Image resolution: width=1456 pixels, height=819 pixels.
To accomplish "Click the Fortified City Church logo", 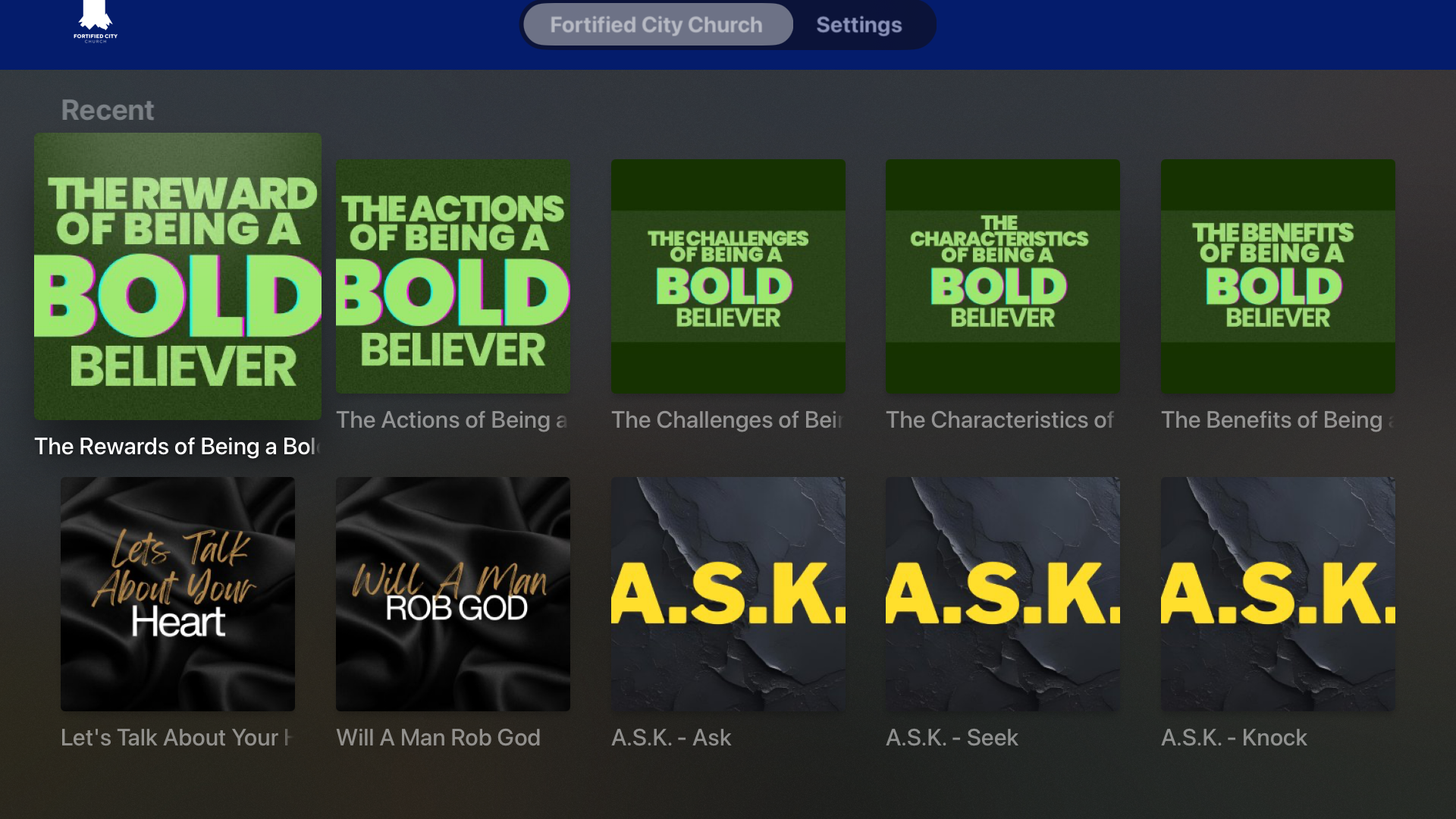I will point(96,22).
